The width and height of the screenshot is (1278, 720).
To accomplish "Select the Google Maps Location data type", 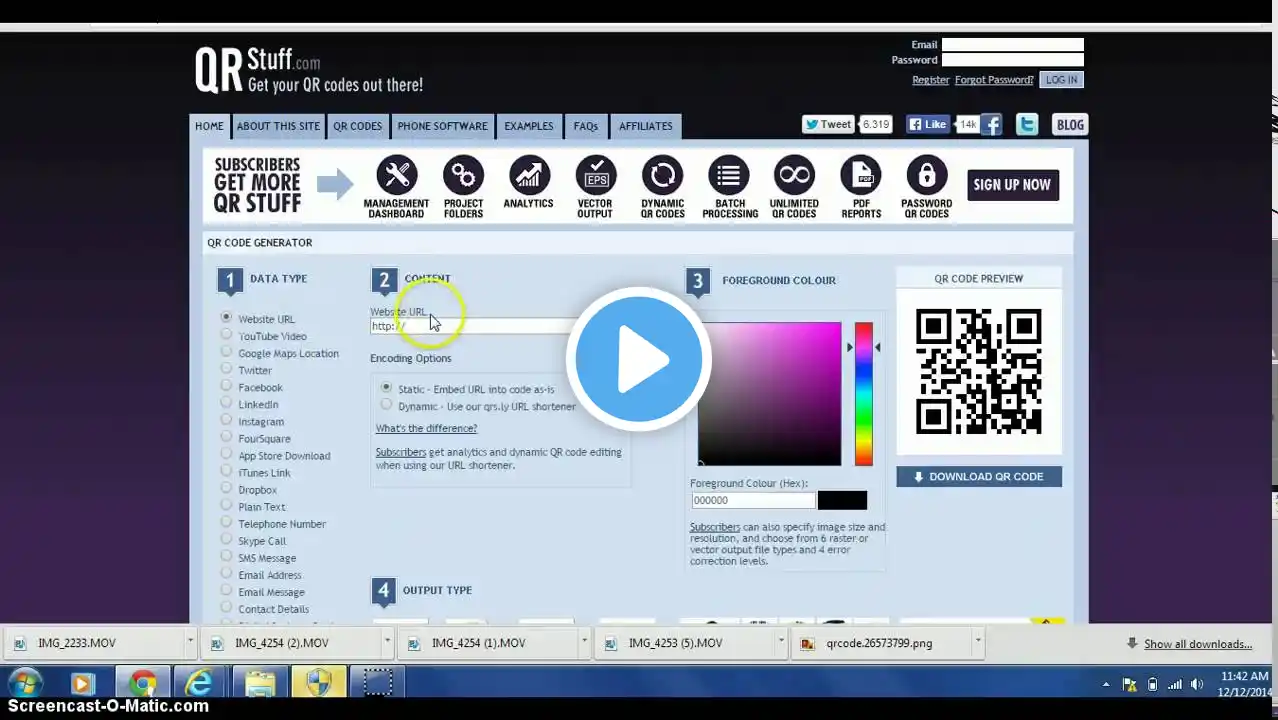I will [x=226, y=352].
